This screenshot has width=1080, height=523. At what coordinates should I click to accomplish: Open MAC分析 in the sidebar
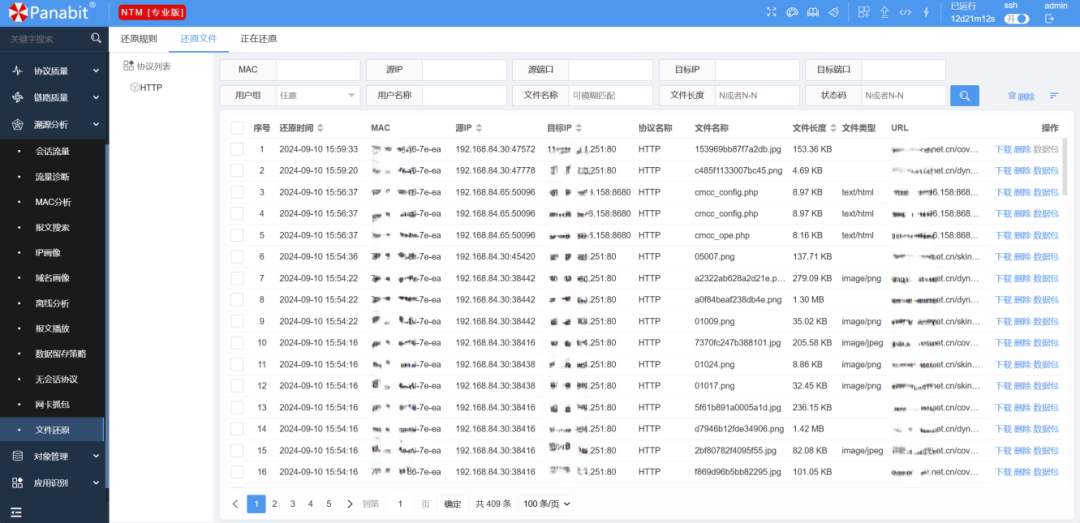(53, 203)
